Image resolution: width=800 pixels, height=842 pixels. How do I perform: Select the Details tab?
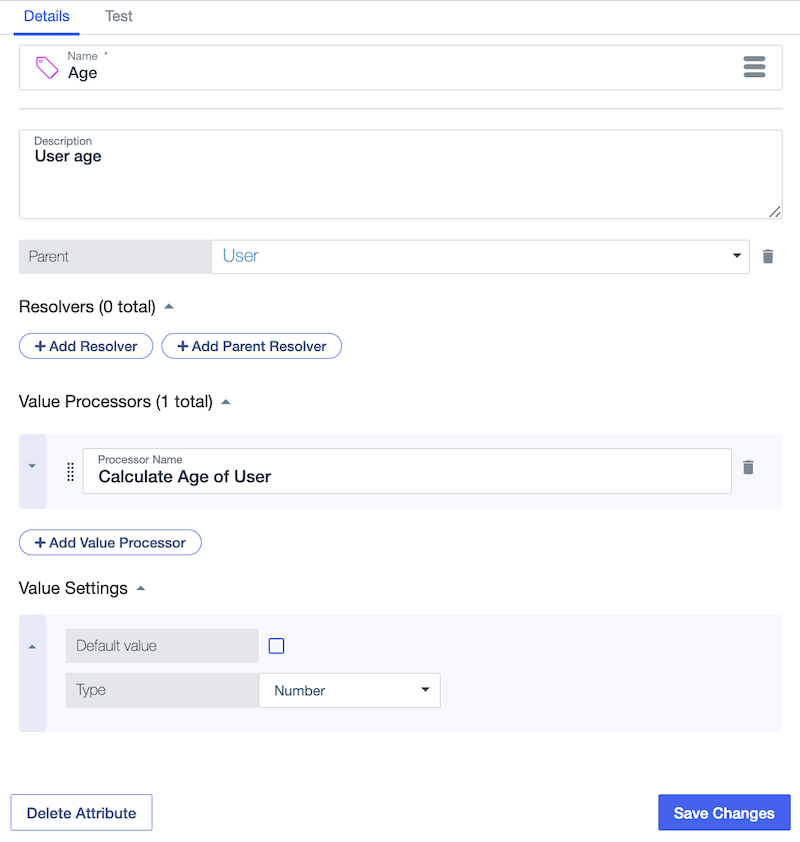(46, 17)
